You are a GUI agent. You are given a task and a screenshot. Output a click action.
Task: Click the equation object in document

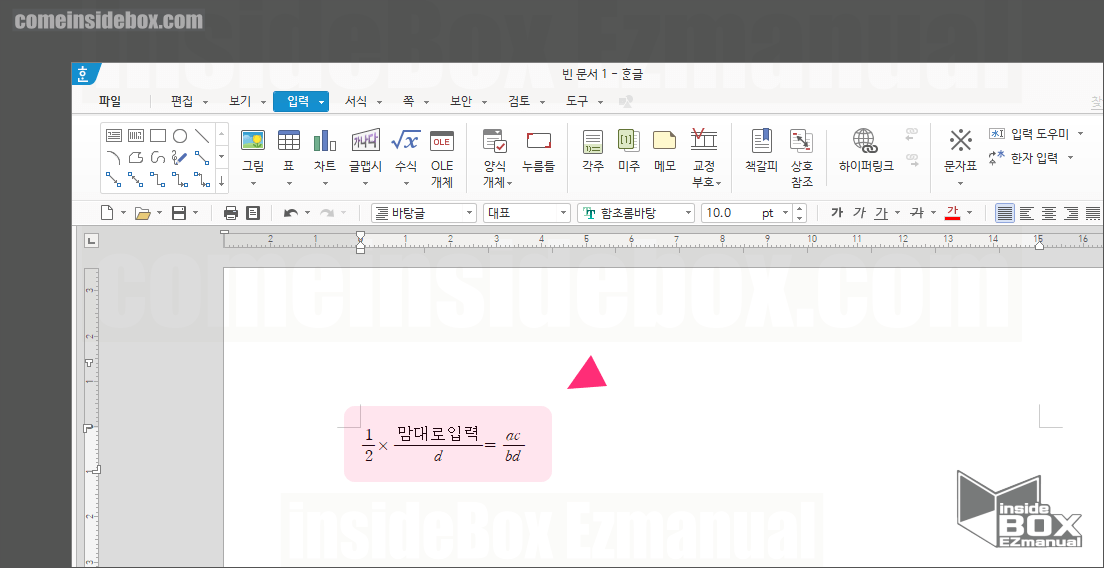click(444, 444)
